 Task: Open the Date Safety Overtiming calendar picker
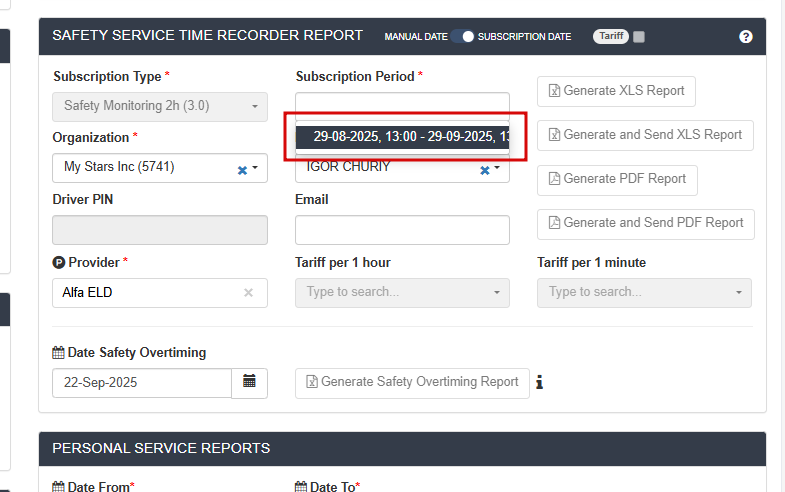(x=249, y=383)
